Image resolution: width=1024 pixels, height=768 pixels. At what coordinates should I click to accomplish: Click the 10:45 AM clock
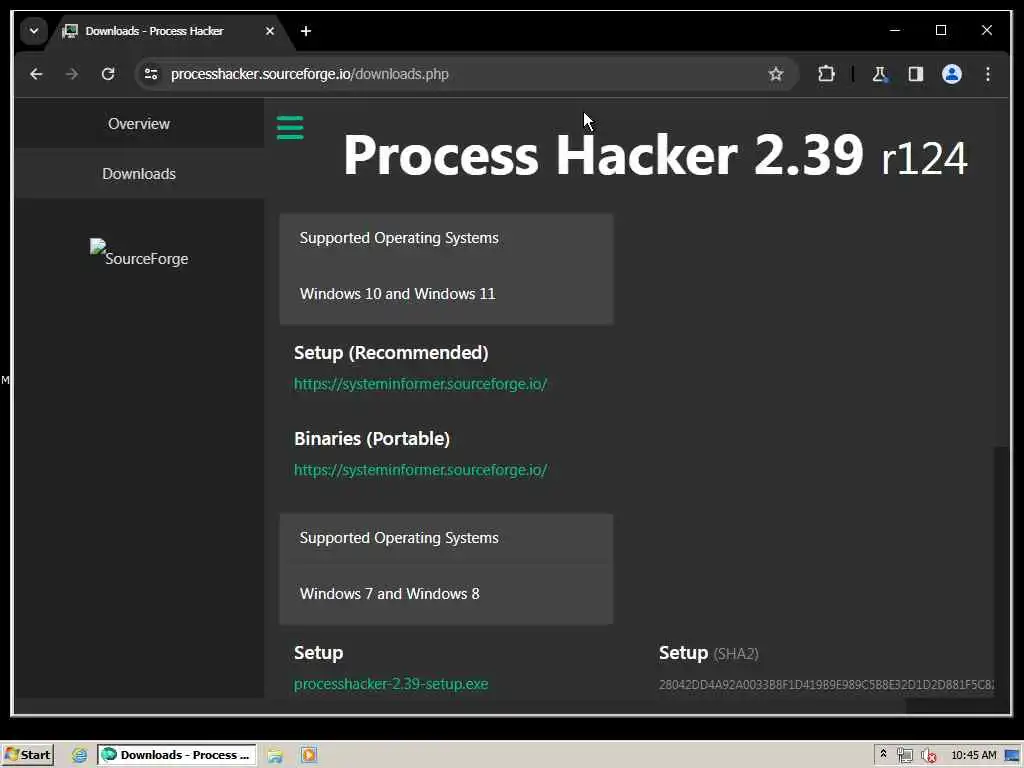[x=974, y=755]
